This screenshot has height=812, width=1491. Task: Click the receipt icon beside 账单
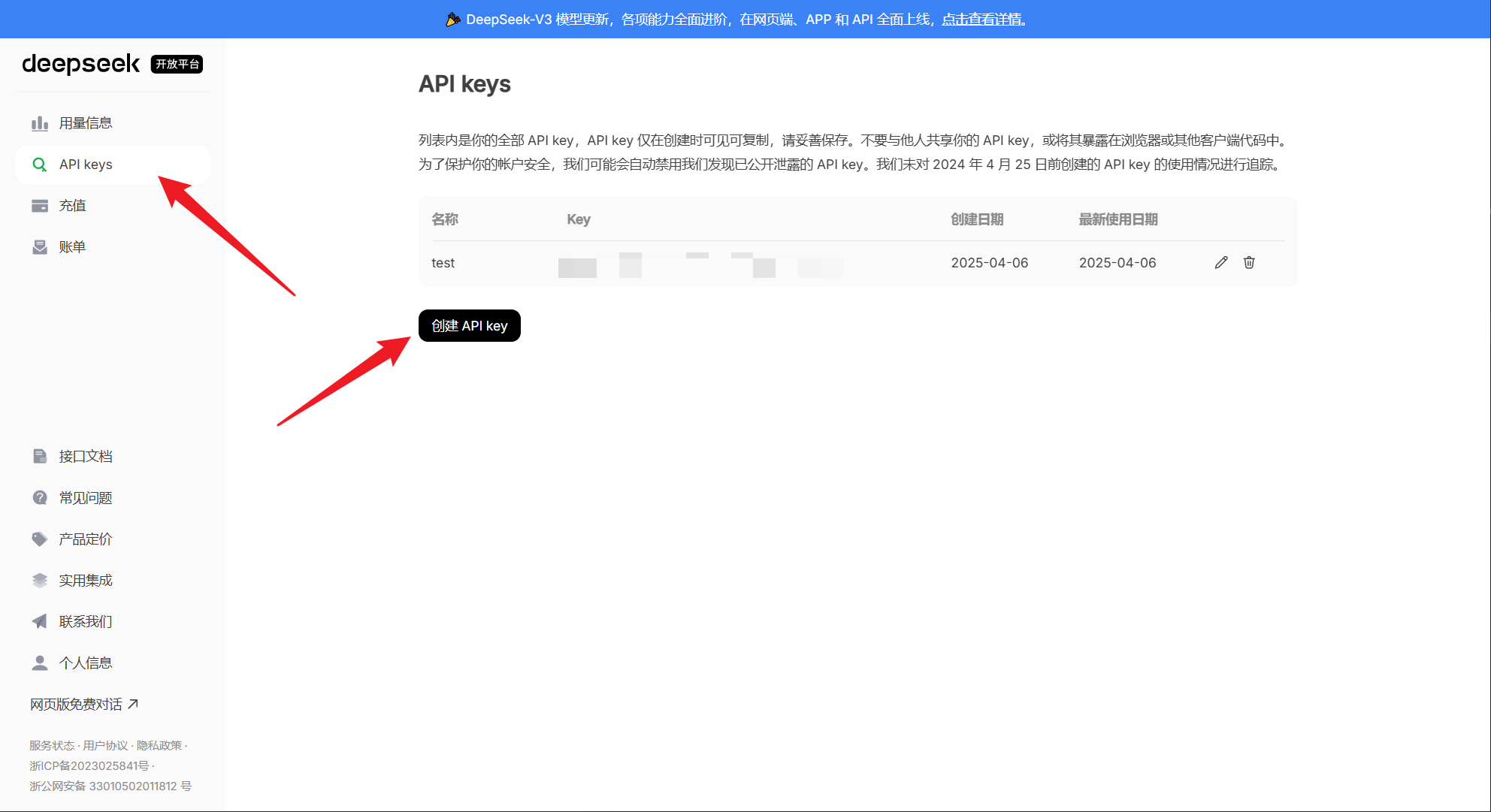[x=40, y=247]
